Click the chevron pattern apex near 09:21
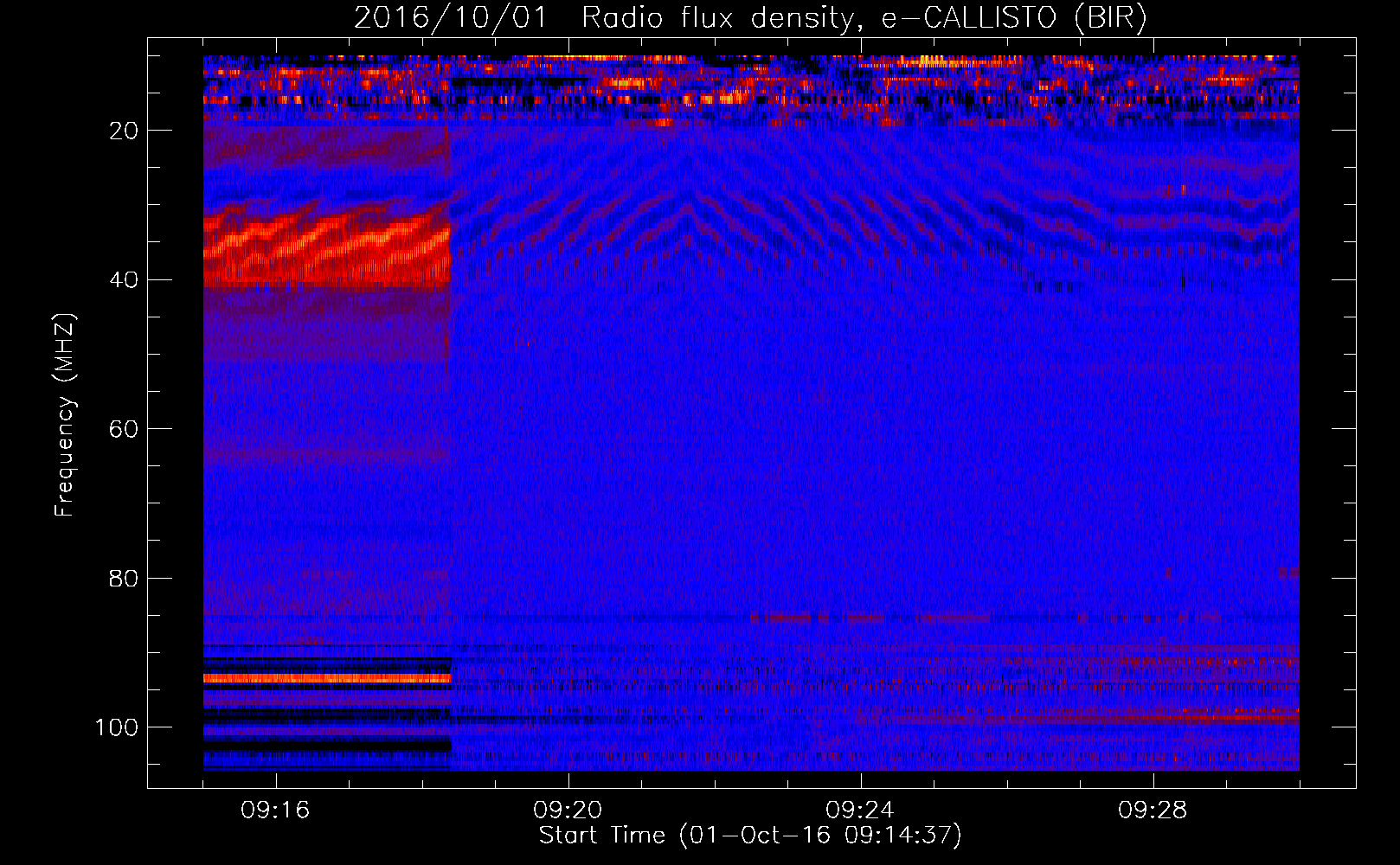The image size is (1400, 865). click(x=689, y=208)
